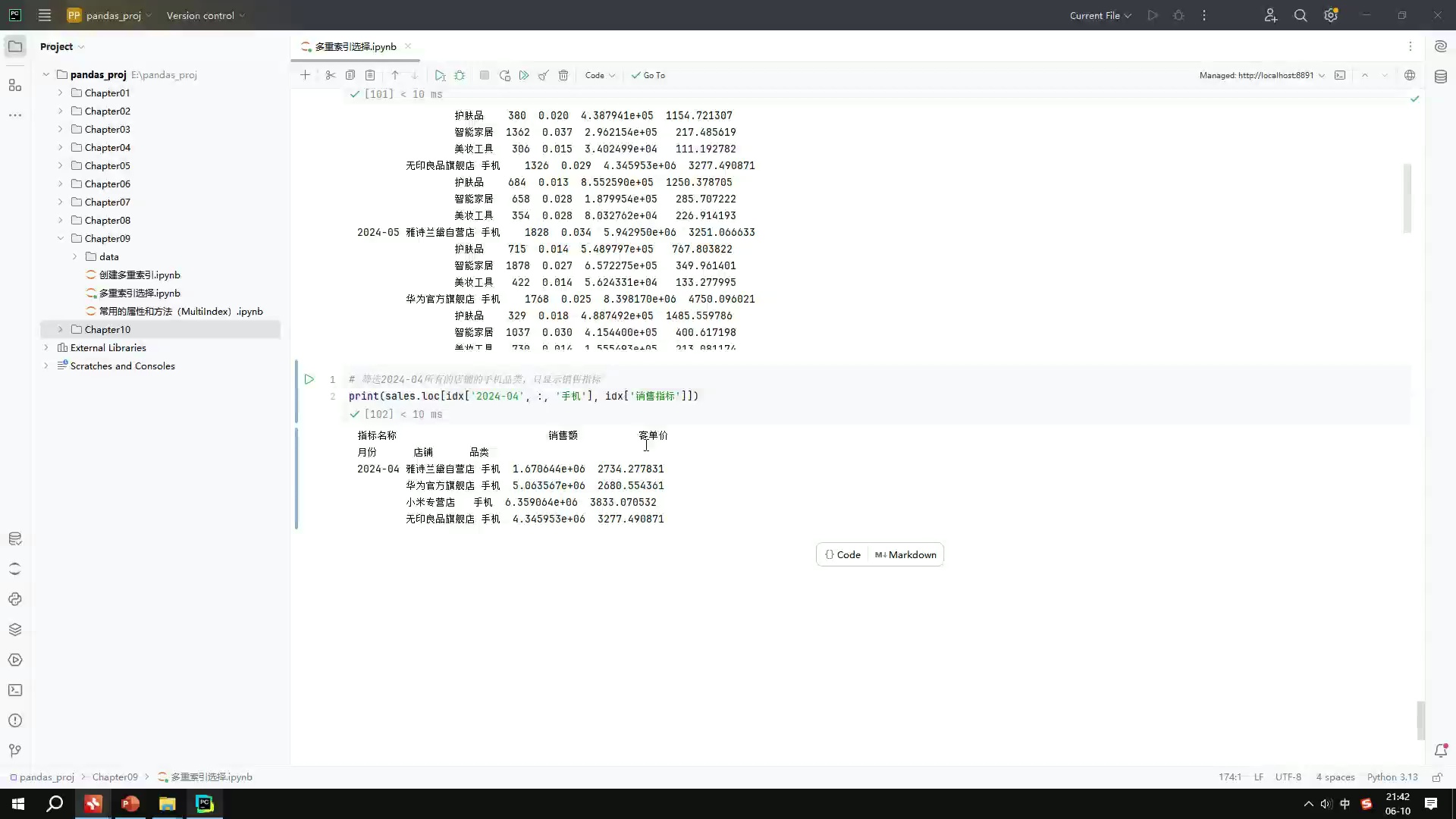Clear outputs with the broom icon
Viewport: 1456px width, 819px height.
pos(544,75)
